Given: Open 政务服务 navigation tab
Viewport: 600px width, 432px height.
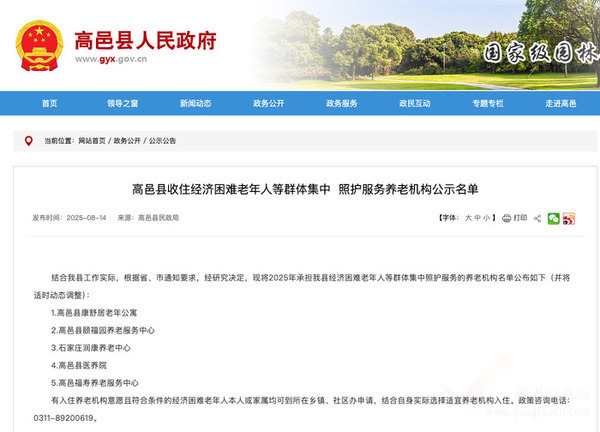Looking at the screenshot, I should pos(342,103).
